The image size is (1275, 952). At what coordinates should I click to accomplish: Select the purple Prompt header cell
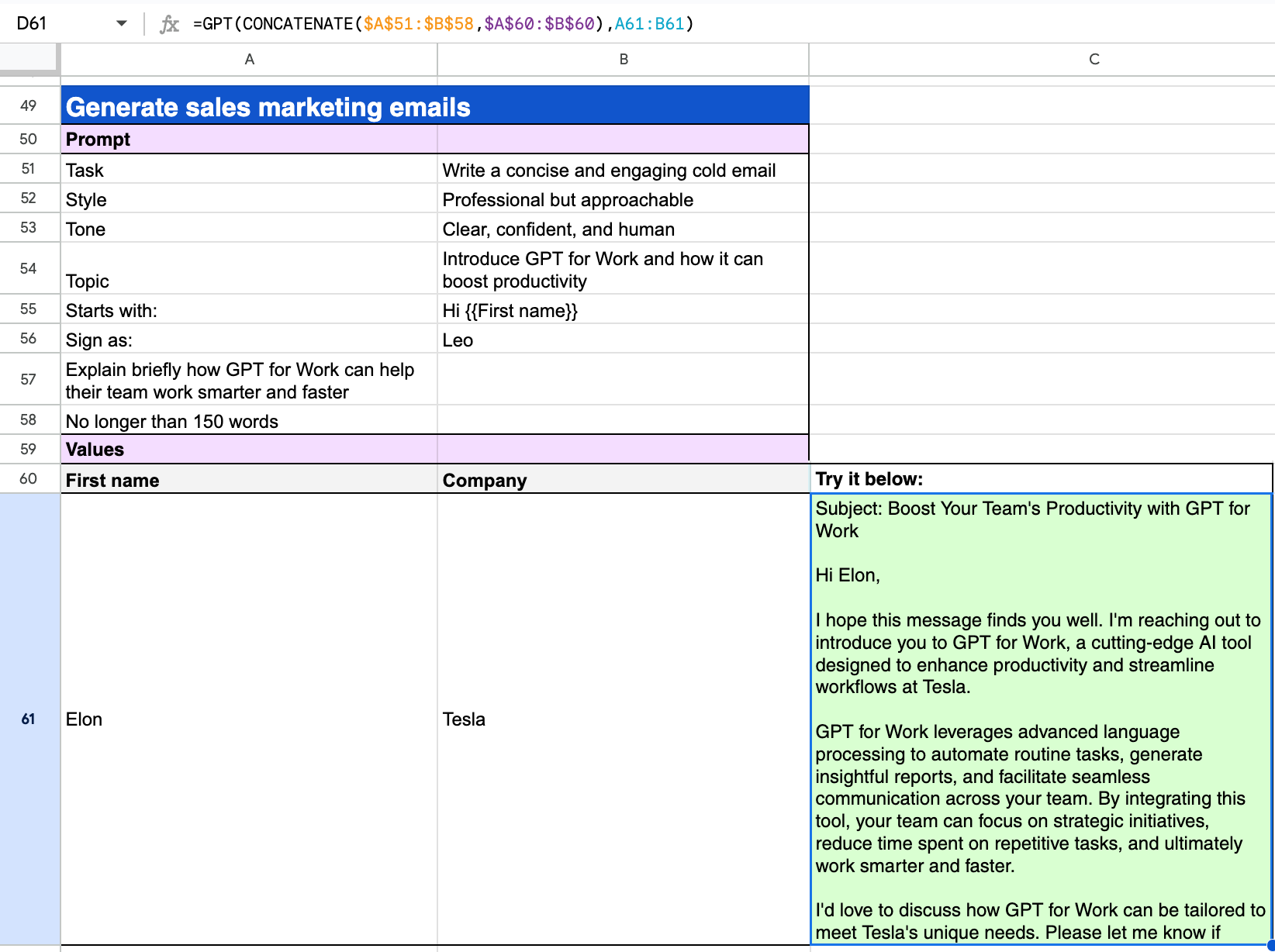click(248, 140)
